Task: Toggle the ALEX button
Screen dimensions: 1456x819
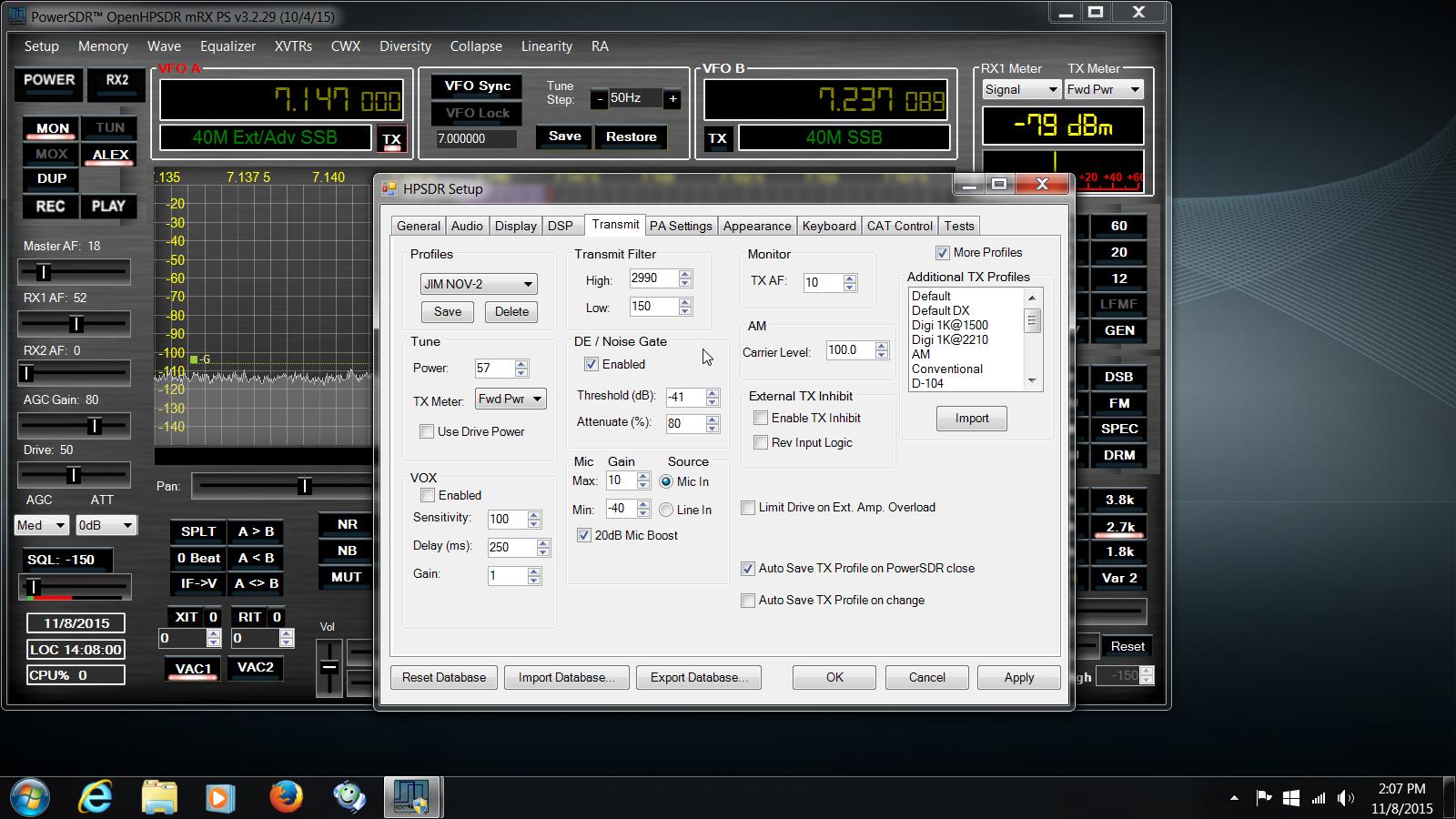Action: (x=110, y=155)
